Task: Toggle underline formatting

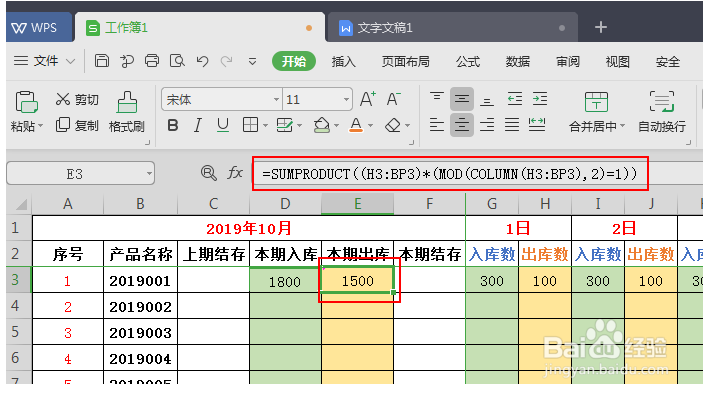Action: pyautogui.click(x=223, y=125)
